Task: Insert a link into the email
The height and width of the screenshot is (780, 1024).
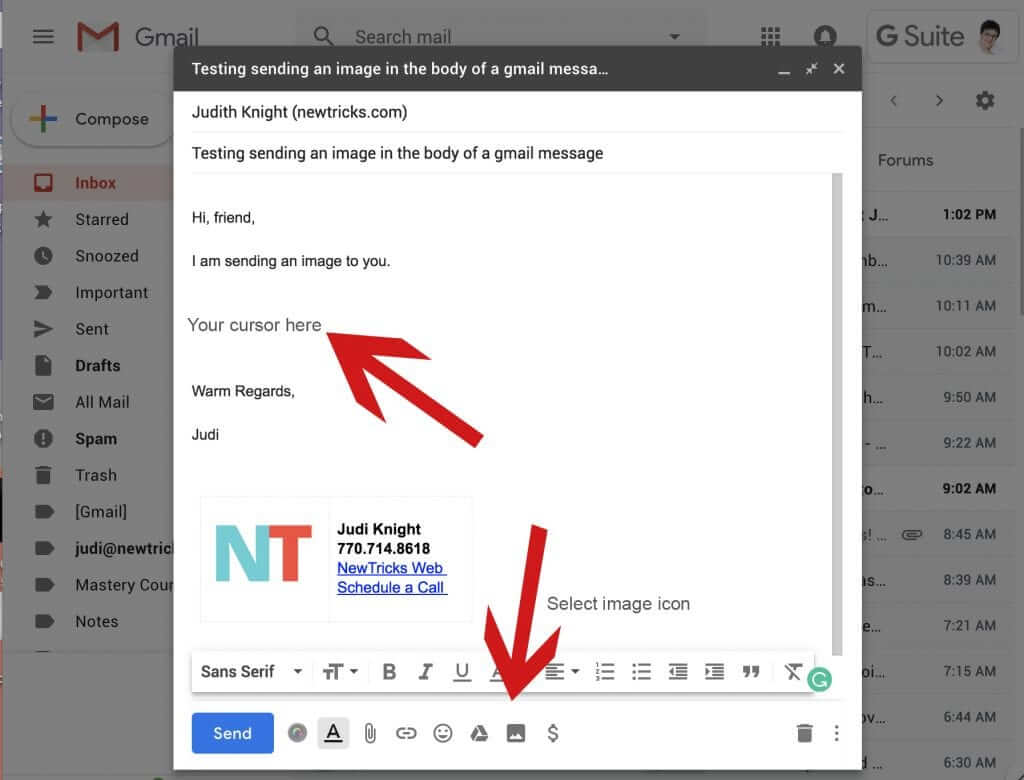Action: click(x=406, y=733)
